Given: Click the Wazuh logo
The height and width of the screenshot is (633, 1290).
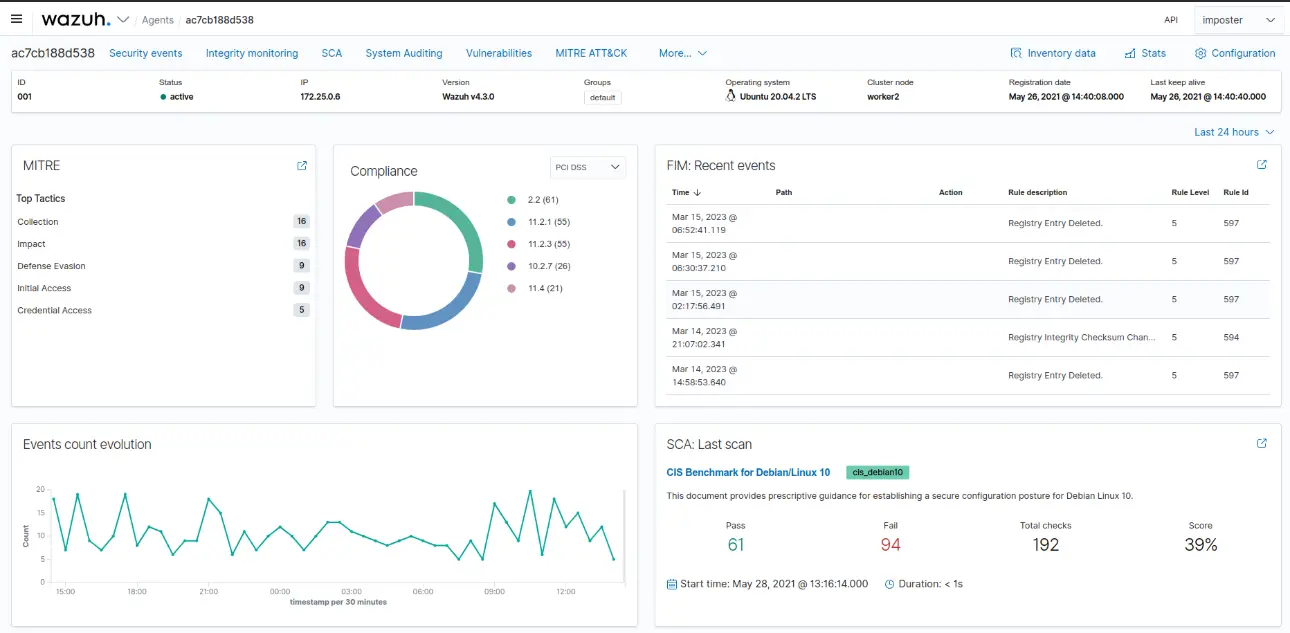Looking at the screenshot, I should pyautogui.click(x=76, y=19).
